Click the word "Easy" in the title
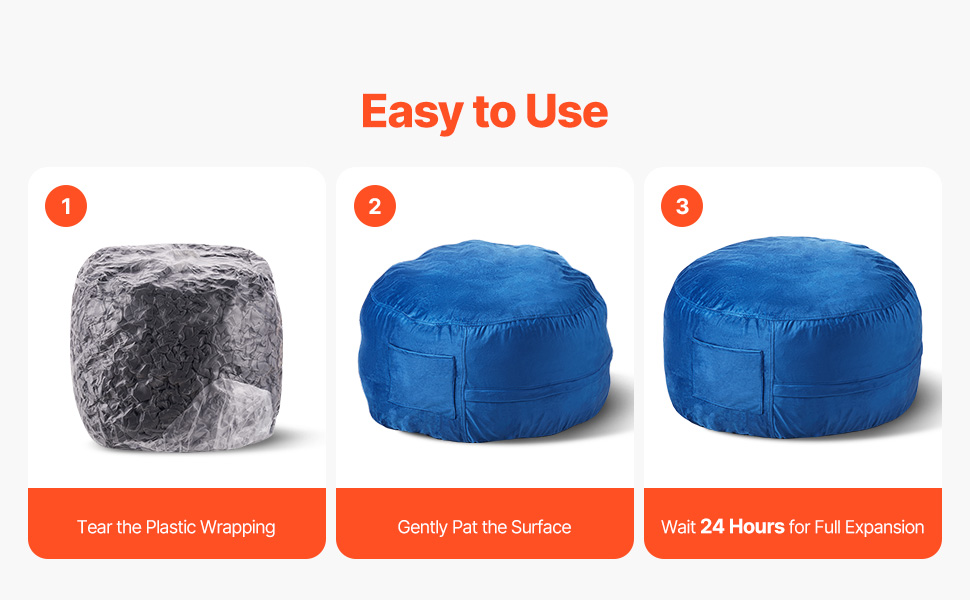 [413, 112]
